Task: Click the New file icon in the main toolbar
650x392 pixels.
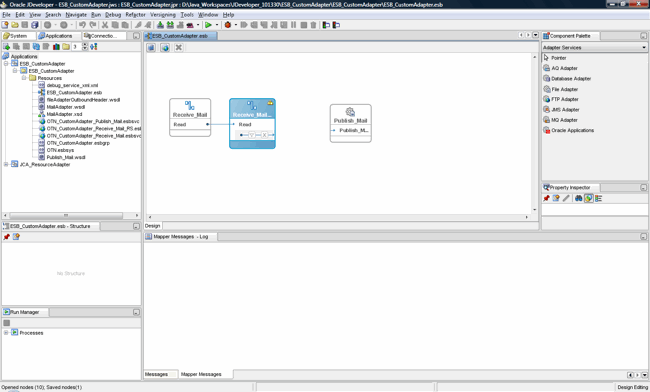Action: [x=5, y=25]
